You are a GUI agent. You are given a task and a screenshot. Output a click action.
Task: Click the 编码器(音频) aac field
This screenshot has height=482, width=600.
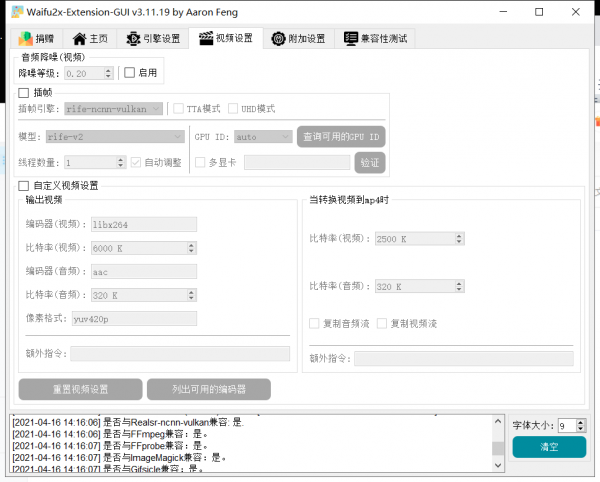pyautogui.click(x=144, y=272)
